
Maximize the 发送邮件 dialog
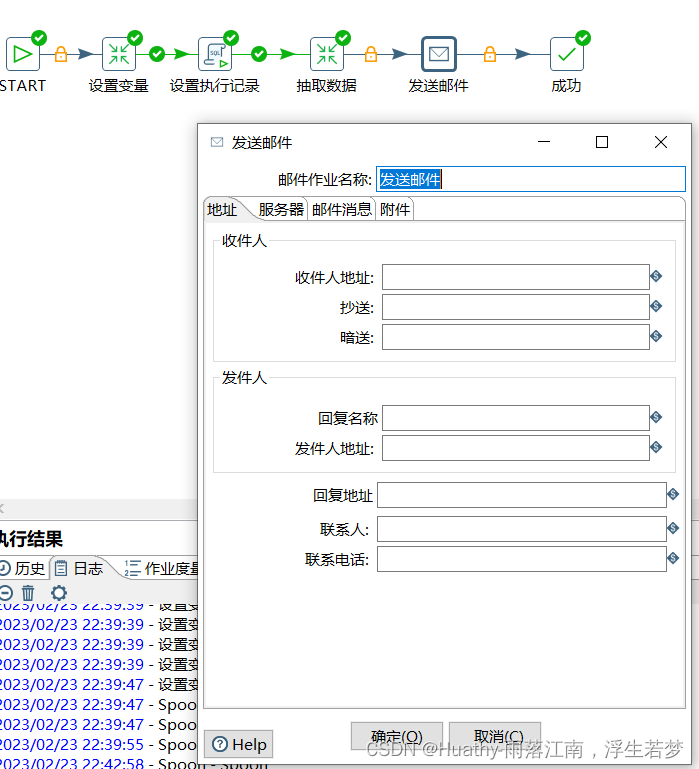(x=602, y=142)
